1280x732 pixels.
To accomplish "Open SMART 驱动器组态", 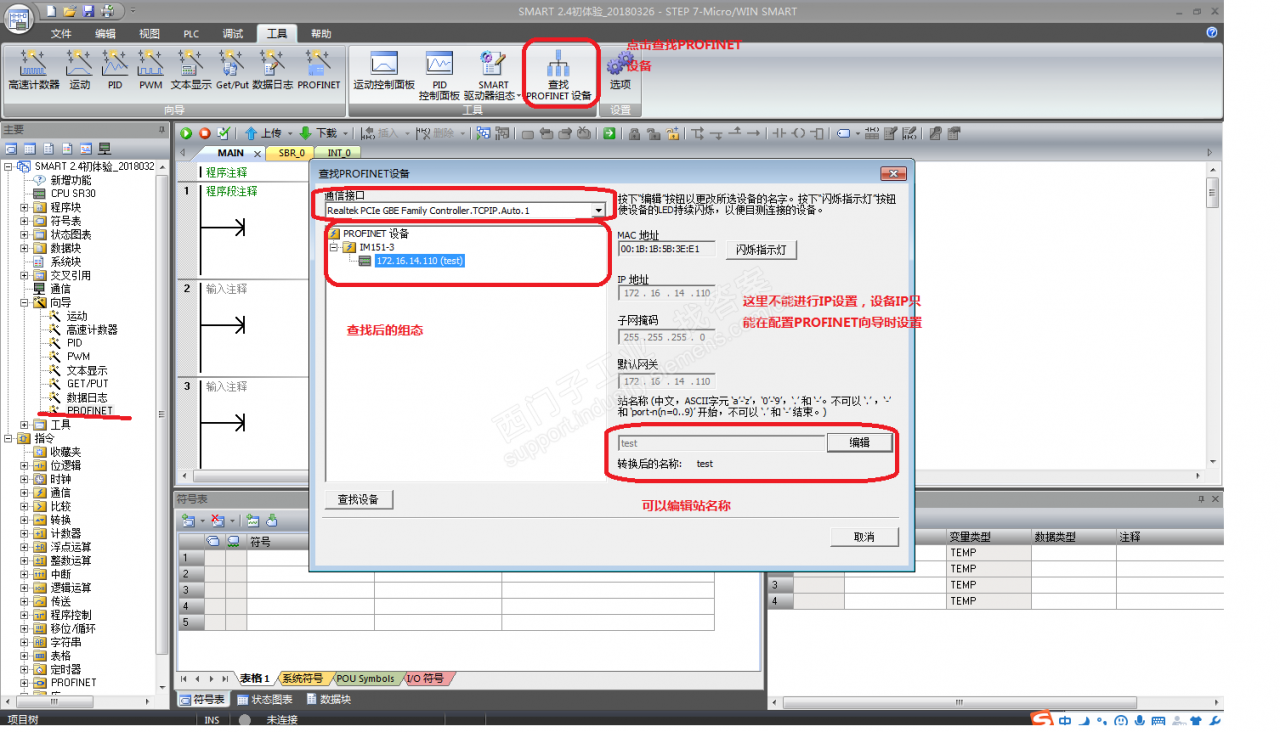I will [x=492, y=75].
